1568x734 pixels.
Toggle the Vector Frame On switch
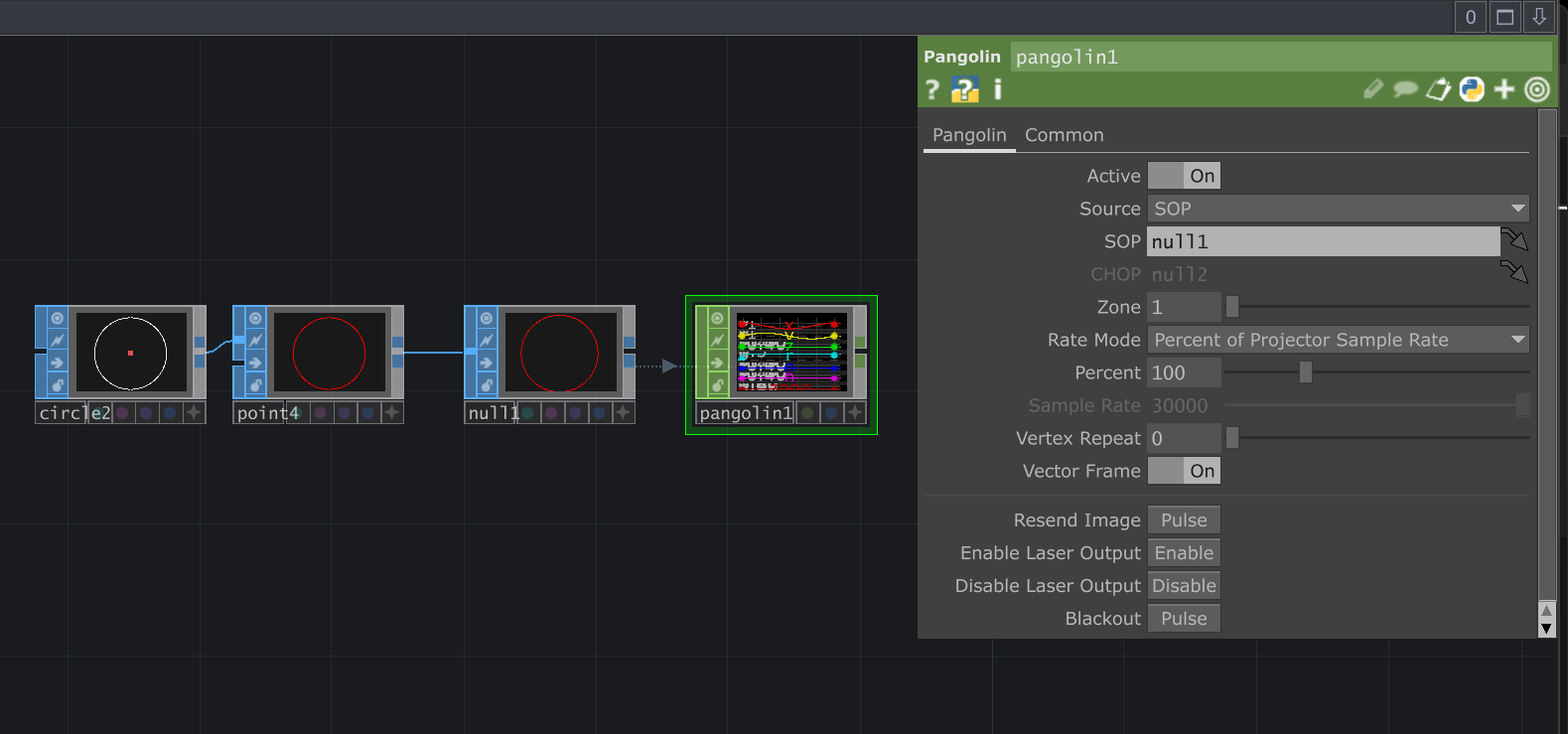[x=1184, y=471]
